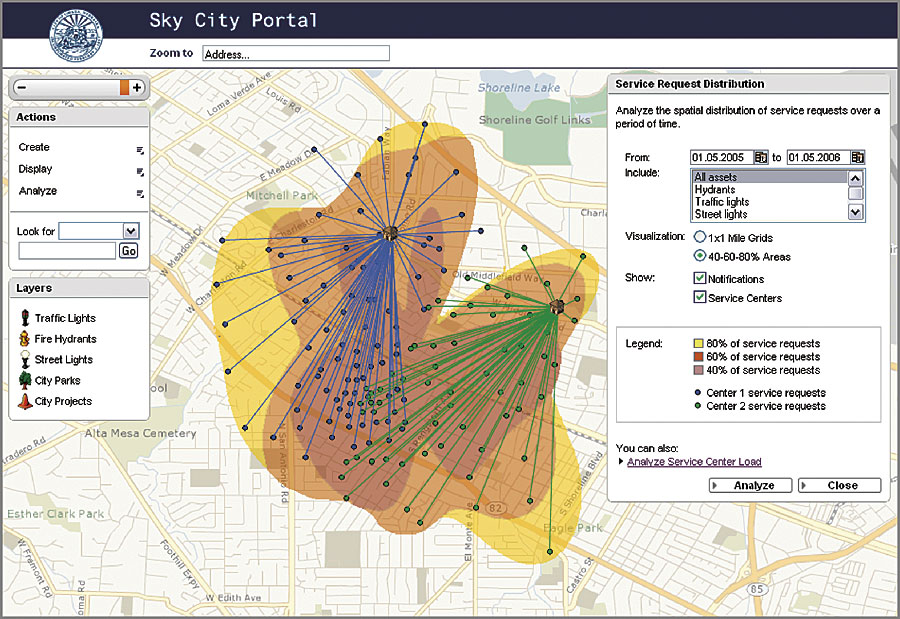The image size is (900, 619).
Task: Click the Sky City seal logo
Action: [x=76, y=36]
